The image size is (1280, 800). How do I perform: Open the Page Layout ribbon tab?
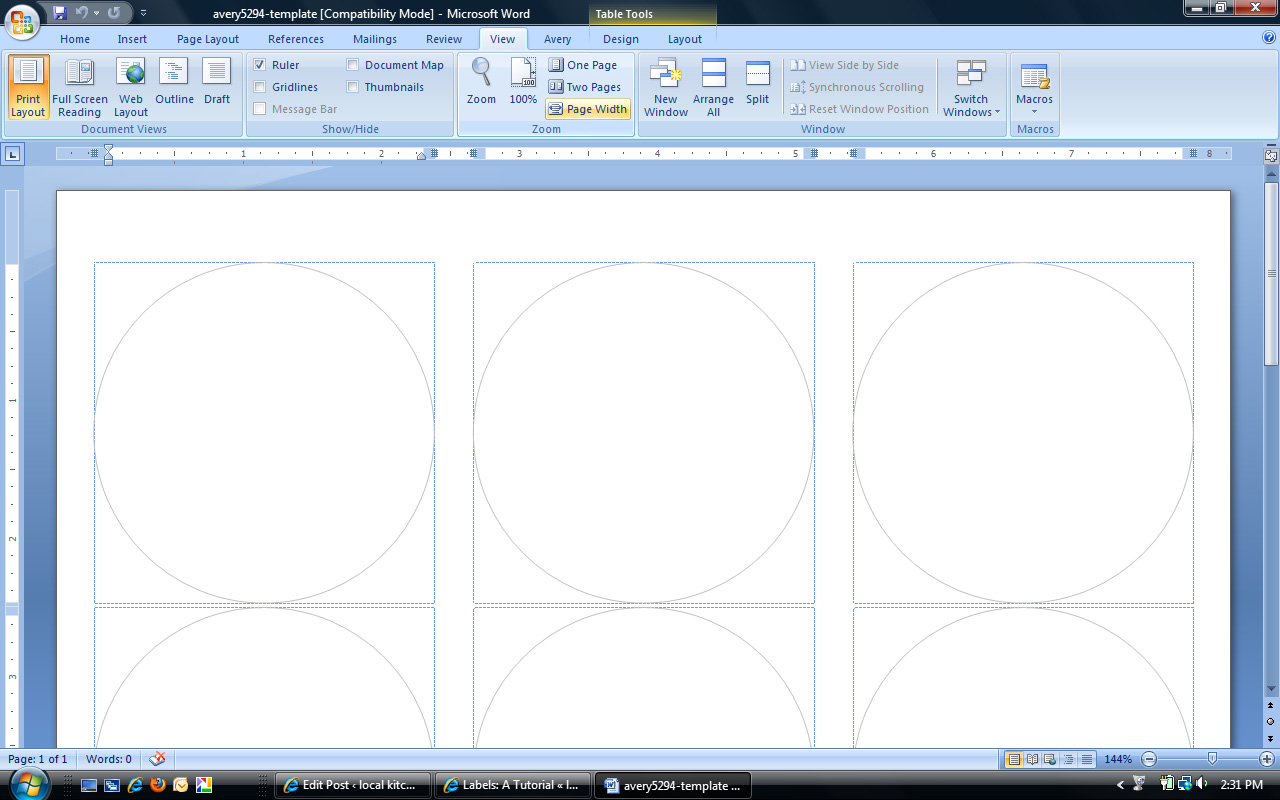click(208, 39)
